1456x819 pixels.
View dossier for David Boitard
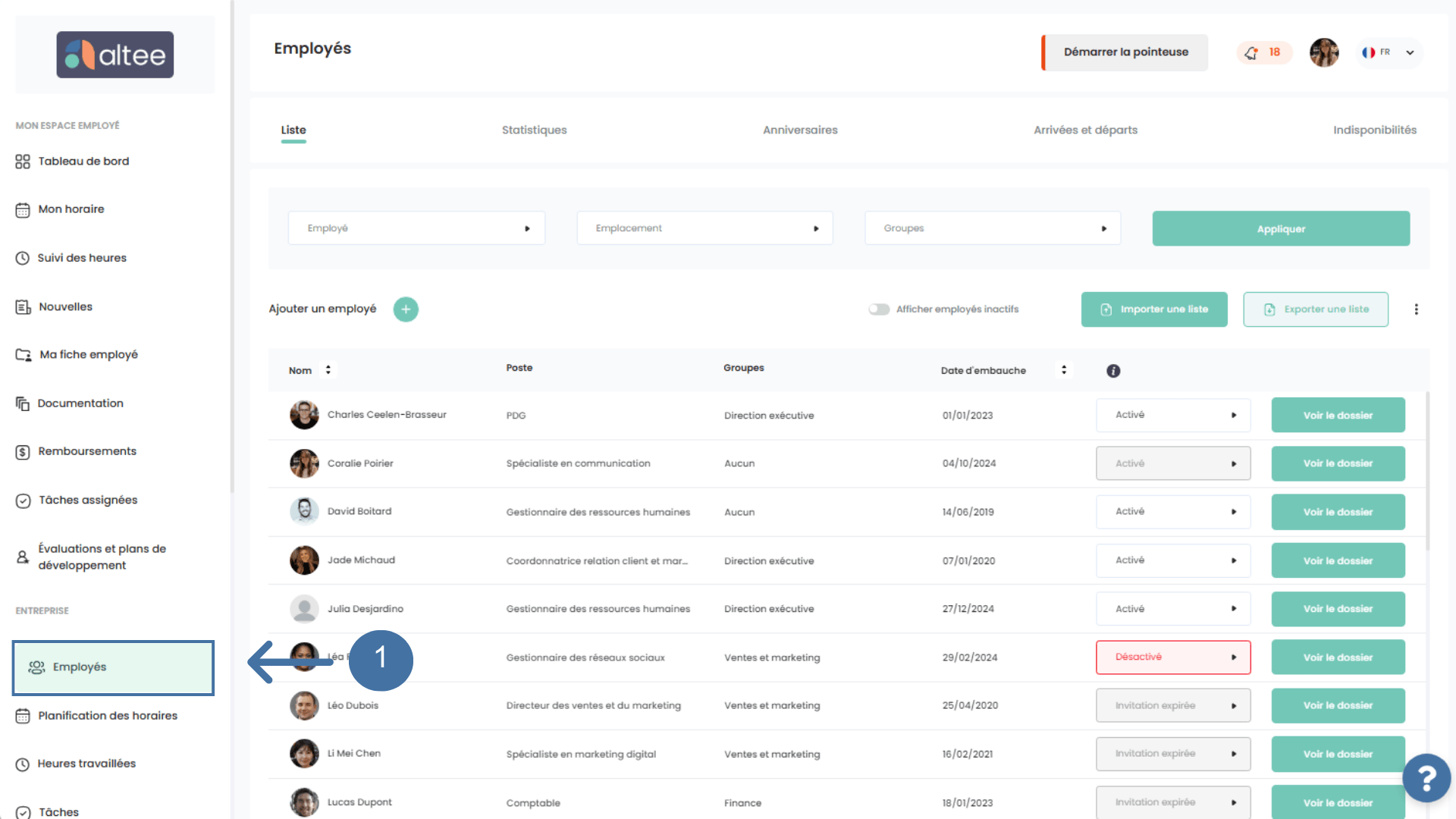pyautogui.click(x=1338, y=512)
